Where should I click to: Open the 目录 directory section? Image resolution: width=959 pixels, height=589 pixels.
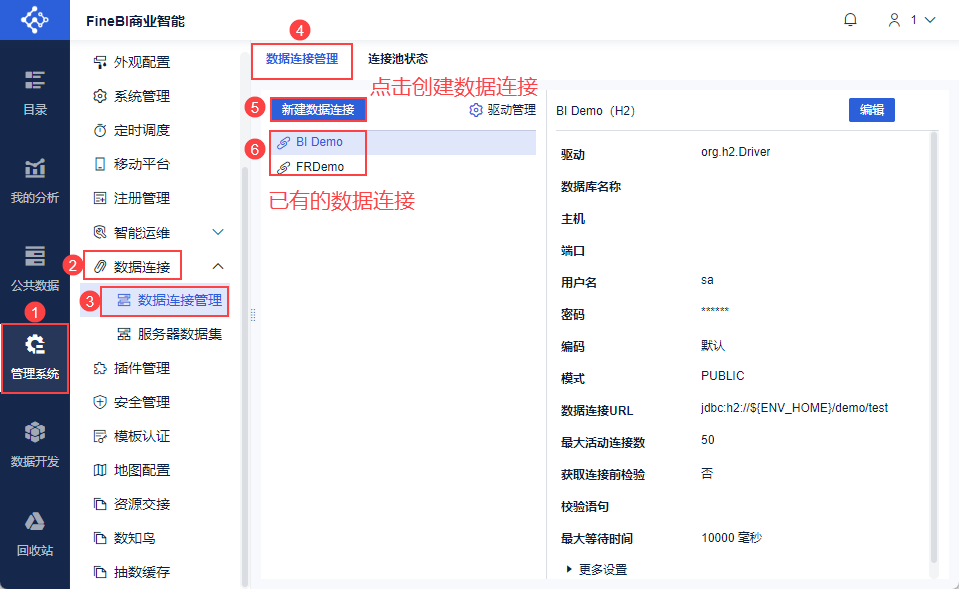click(x=35, y=93)
